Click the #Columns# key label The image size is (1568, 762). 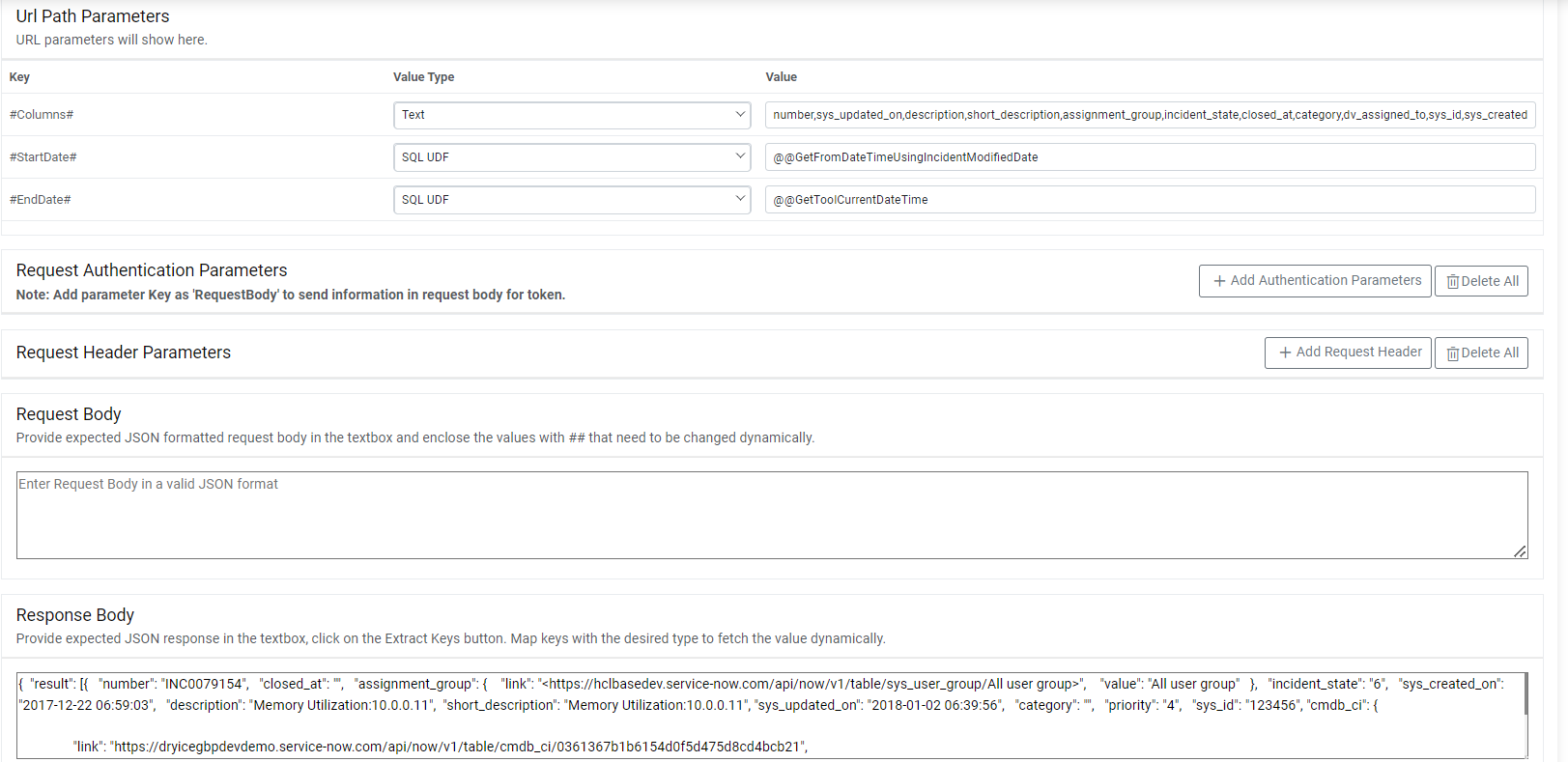click(42, 115)
